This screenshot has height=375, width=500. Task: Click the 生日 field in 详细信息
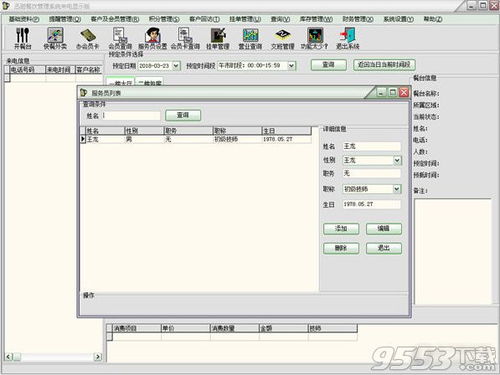(x=372, y=204)
